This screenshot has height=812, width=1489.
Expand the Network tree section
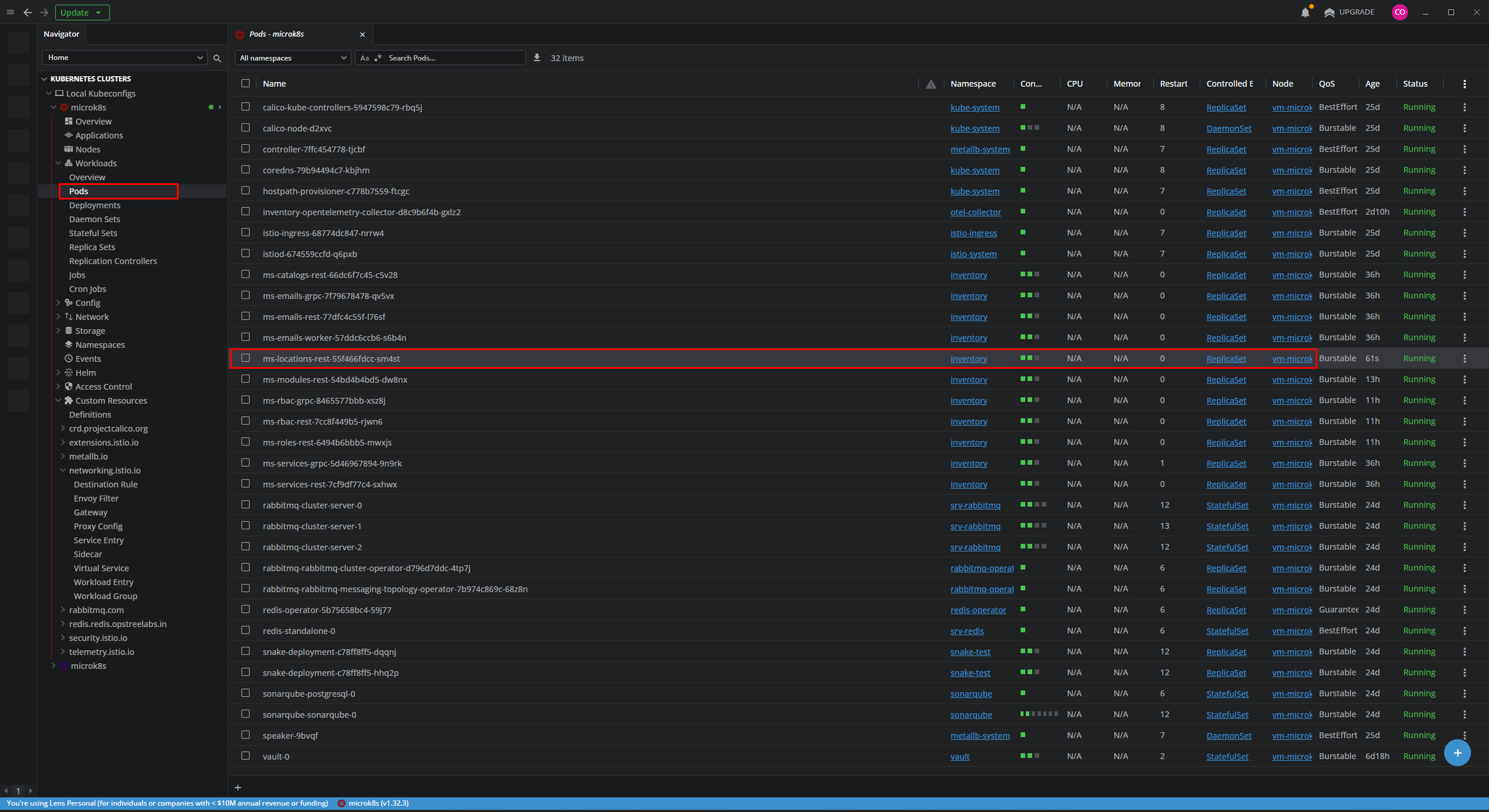[x=58, y=317]
